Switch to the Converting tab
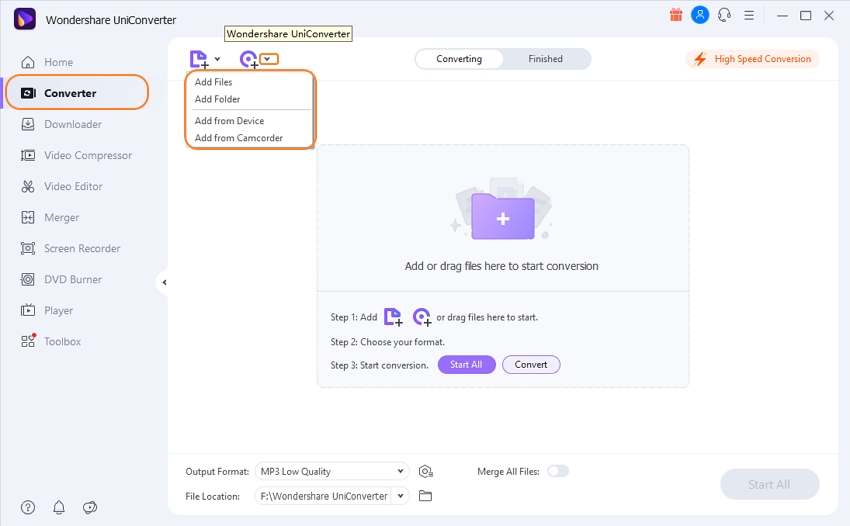Screen dimensions: 850x526 click(x=459, y=59)
